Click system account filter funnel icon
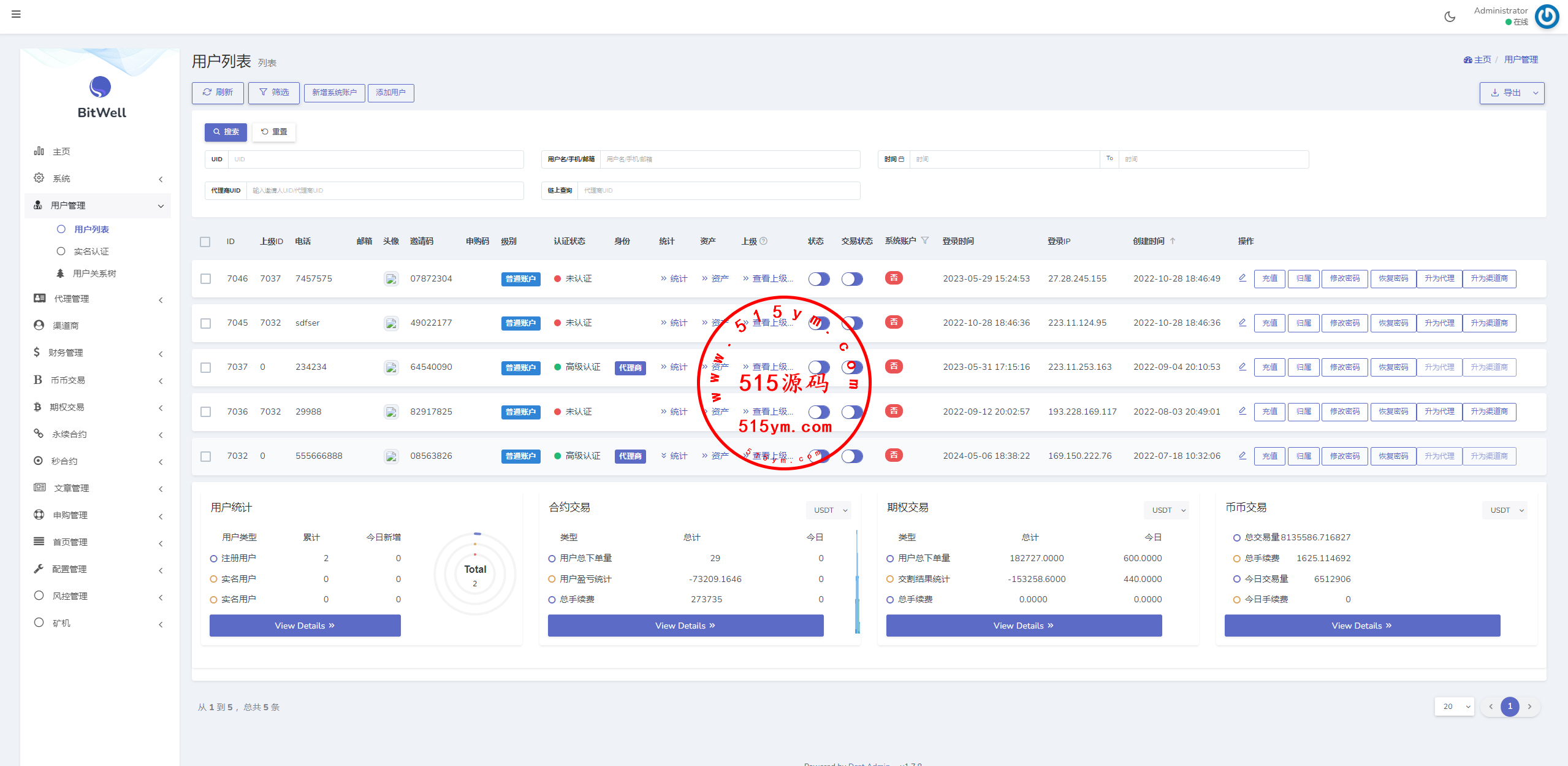Image resolution: width=1568 pixels, height=766 pixels. point(925,240)
